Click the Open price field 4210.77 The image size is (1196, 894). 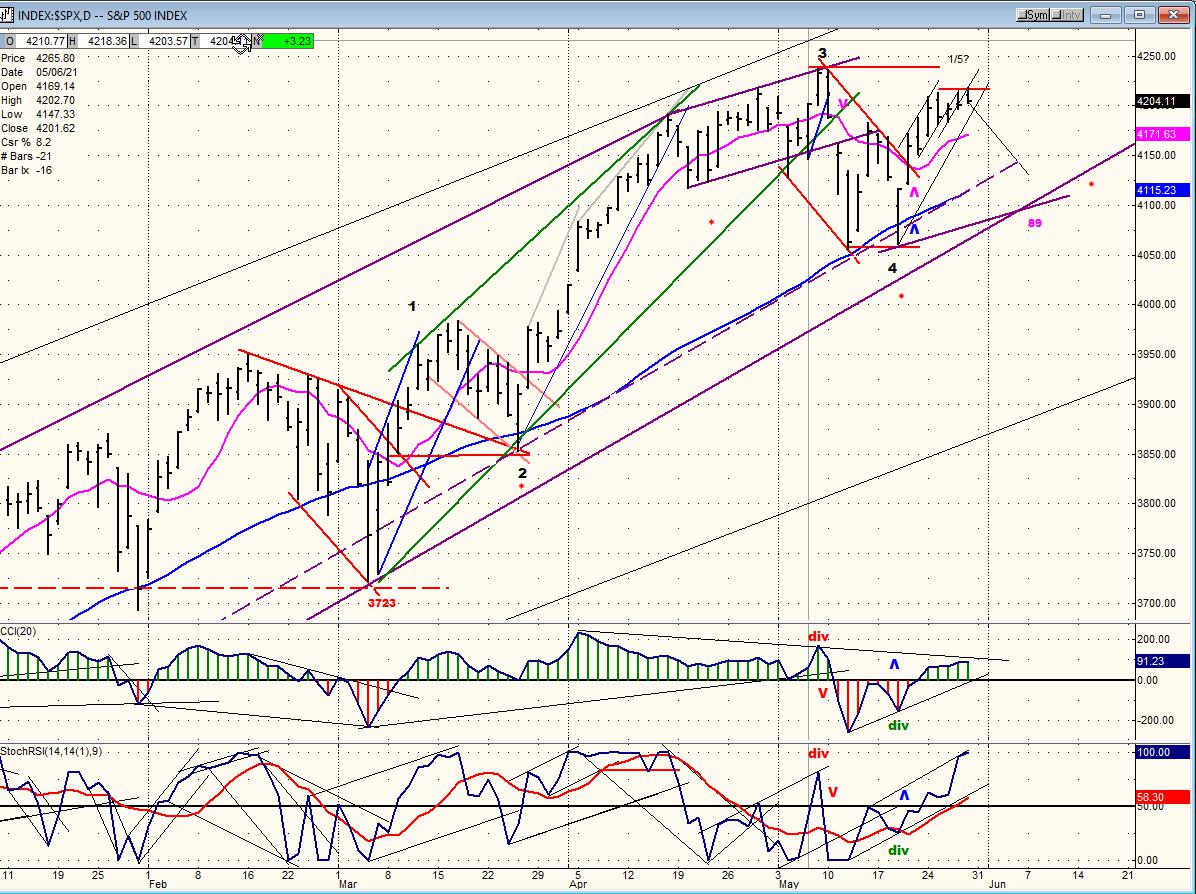(40, 41)
